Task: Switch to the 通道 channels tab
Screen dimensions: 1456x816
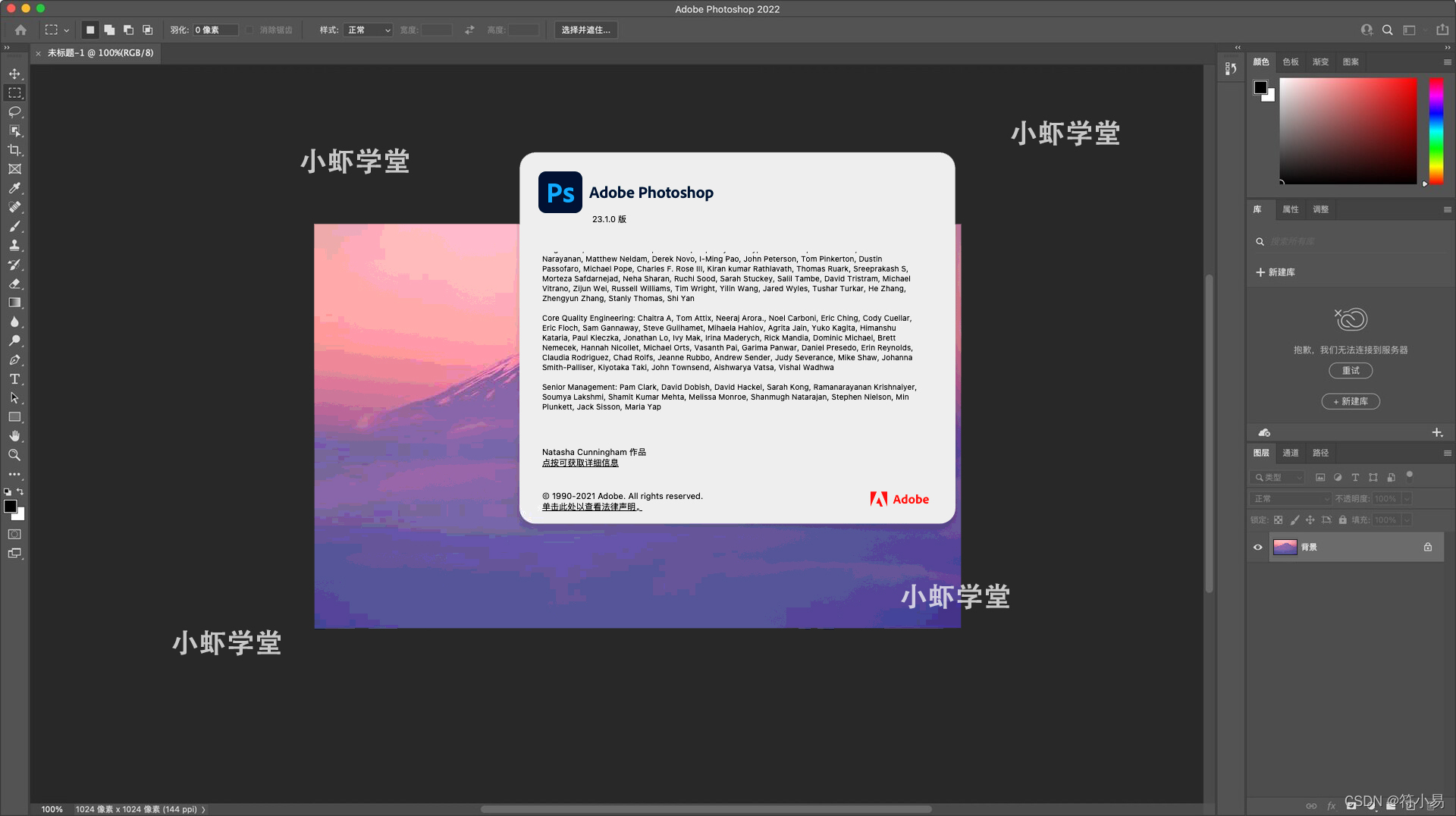Action: (x=1291, y=453)
